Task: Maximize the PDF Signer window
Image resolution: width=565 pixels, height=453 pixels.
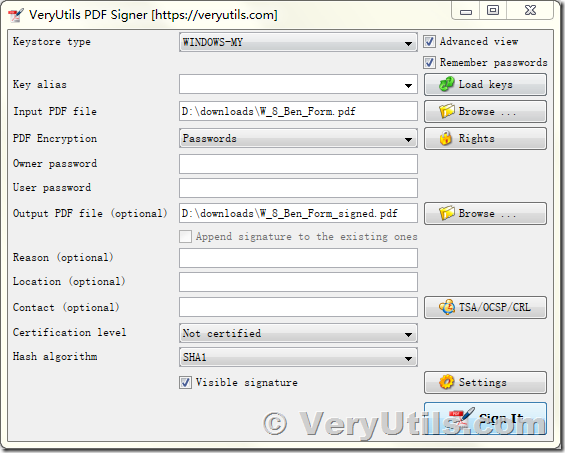Action: pos(493,10)
